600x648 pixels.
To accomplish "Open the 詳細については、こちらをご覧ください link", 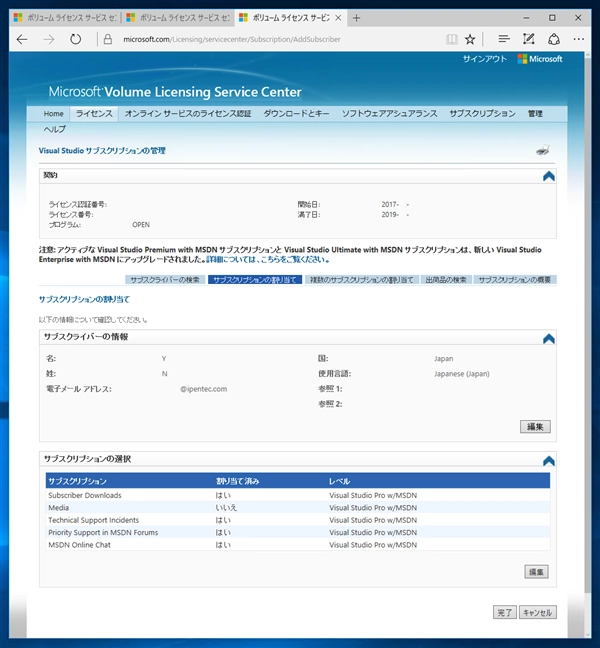I will (x=268, y=260).
